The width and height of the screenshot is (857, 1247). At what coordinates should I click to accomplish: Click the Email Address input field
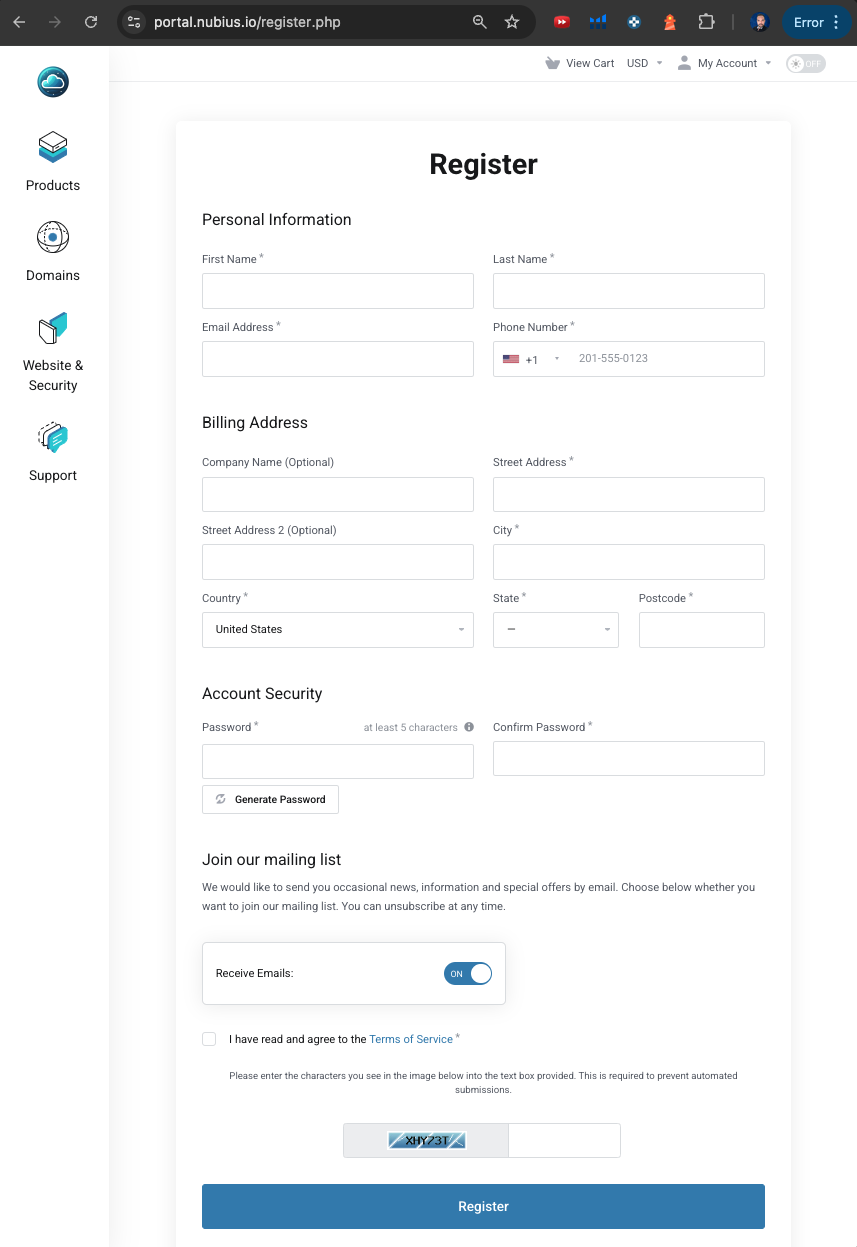click(338, 359)
